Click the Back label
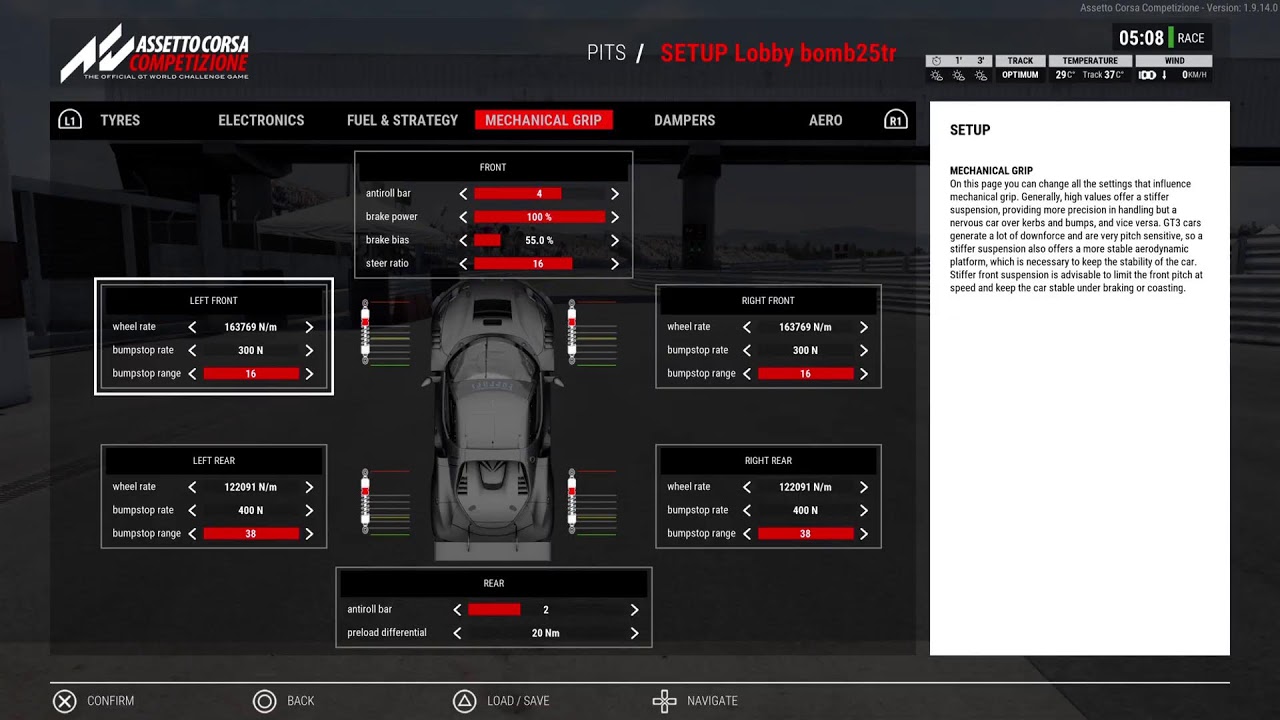 301,701
